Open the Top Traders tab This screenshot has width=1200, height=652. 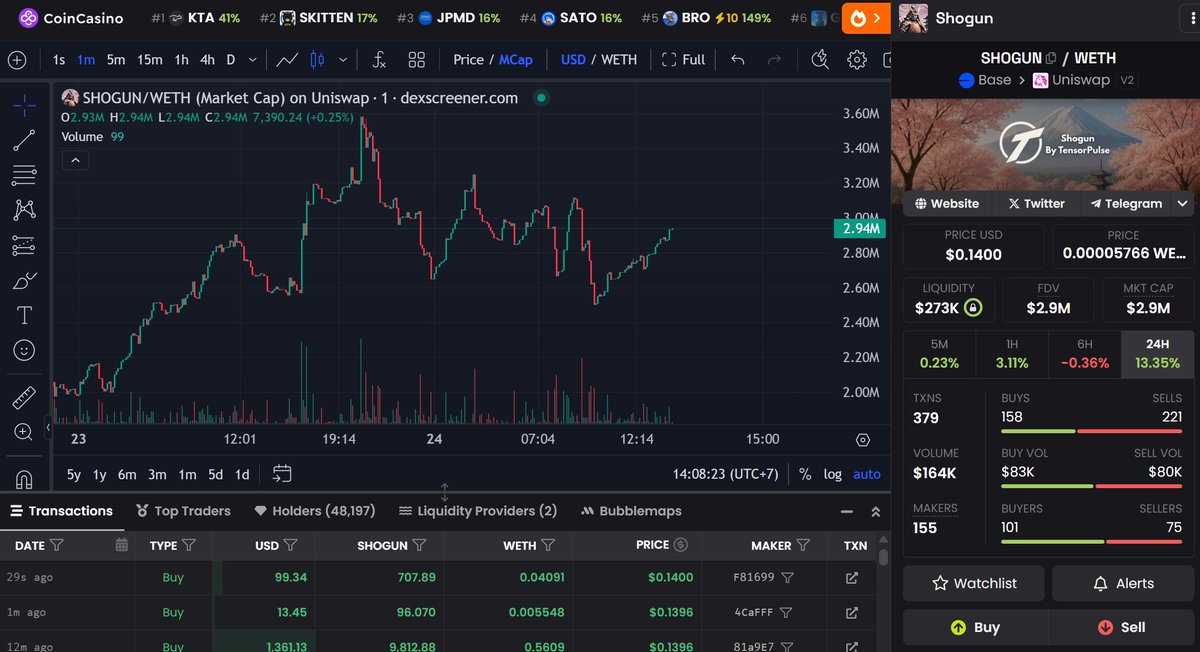tap(183, 511)
